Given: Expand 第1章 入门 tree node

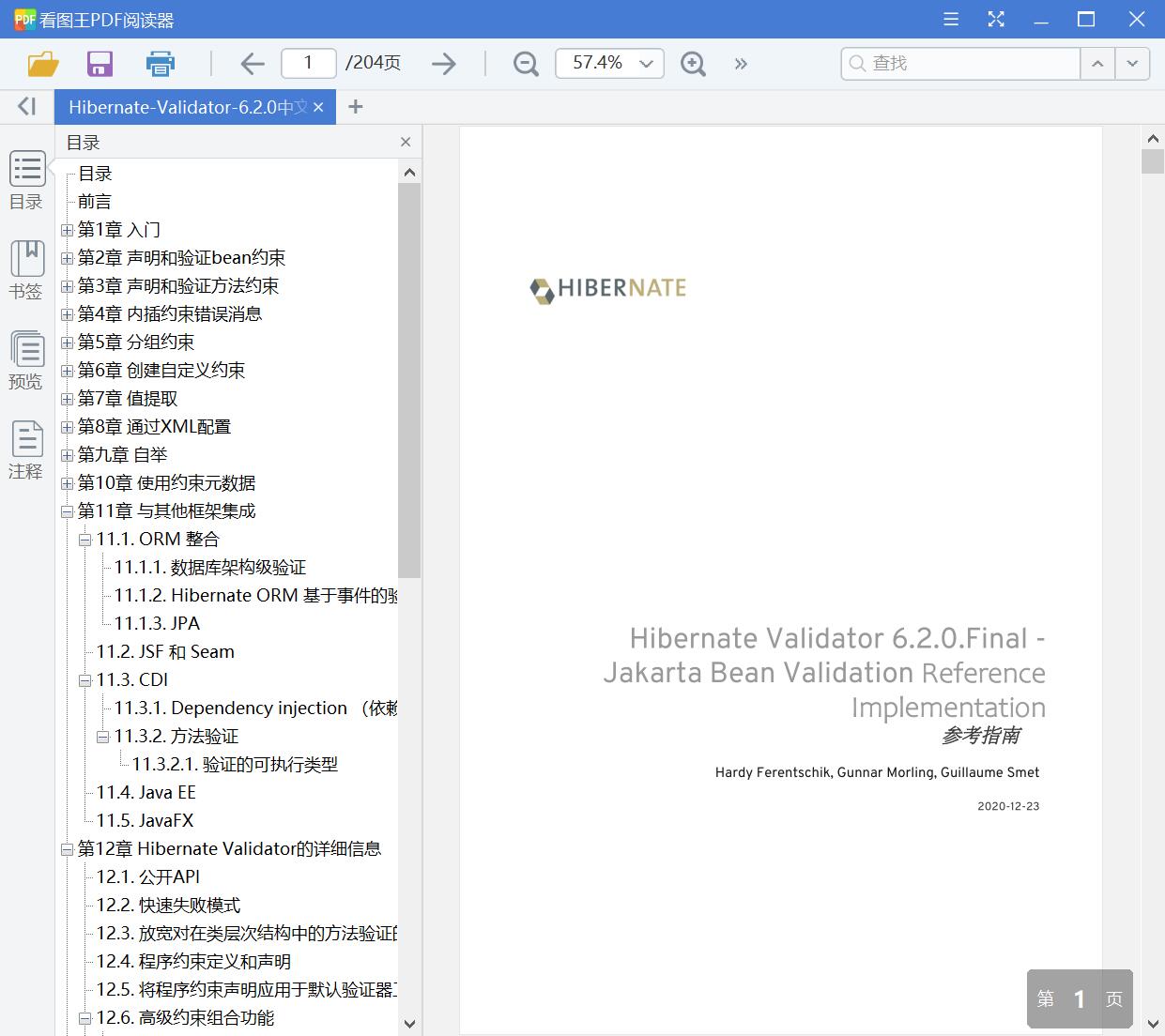Looking at the screenshot, I should [x=67, y=230].
